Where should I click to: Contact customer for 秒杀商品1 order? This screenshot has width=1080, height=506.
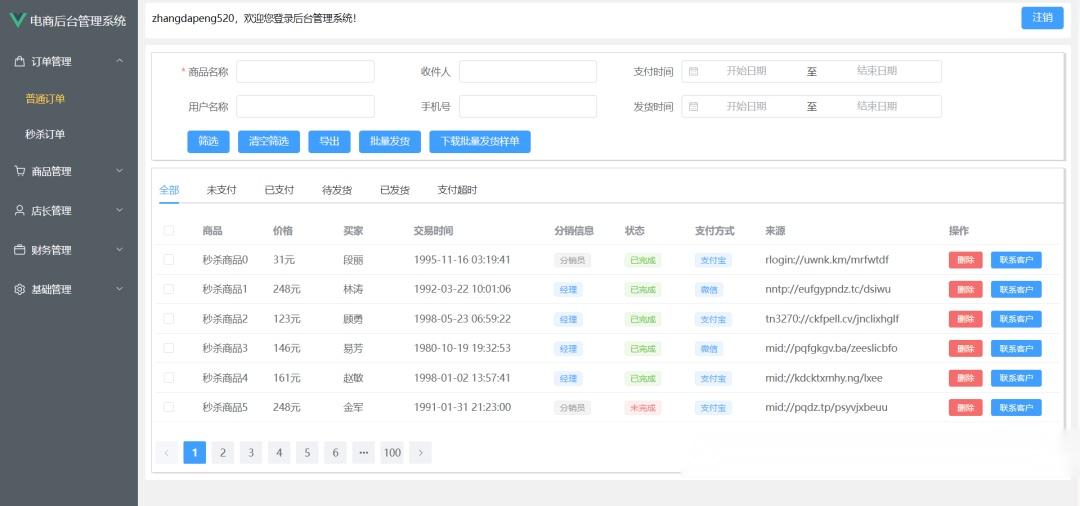click(1016, 289)
